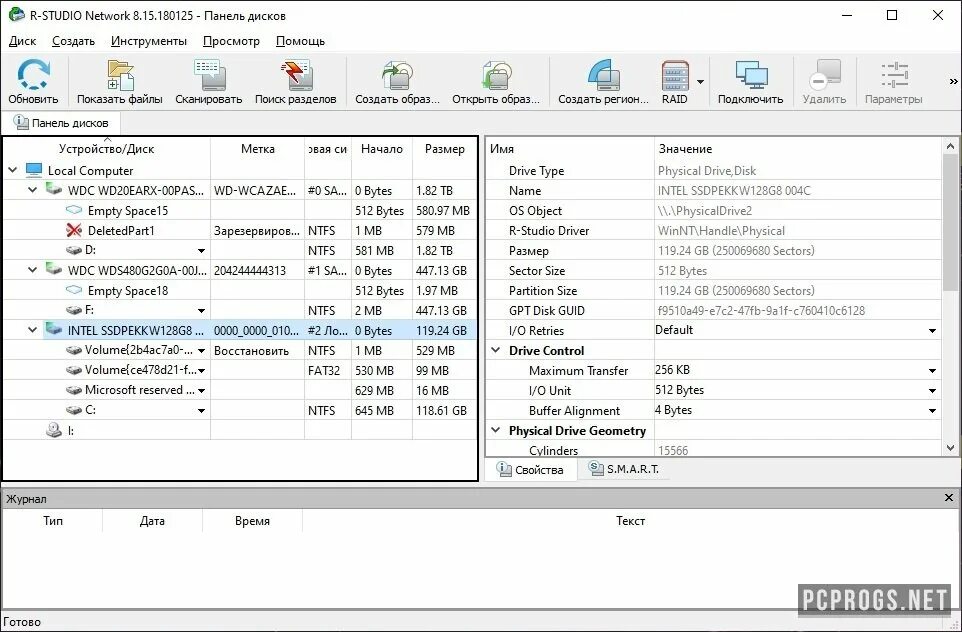This screenshot has width=962, height=632.
Task: Open the Buffer Alignment value dropdown
Action: point(933,411)
